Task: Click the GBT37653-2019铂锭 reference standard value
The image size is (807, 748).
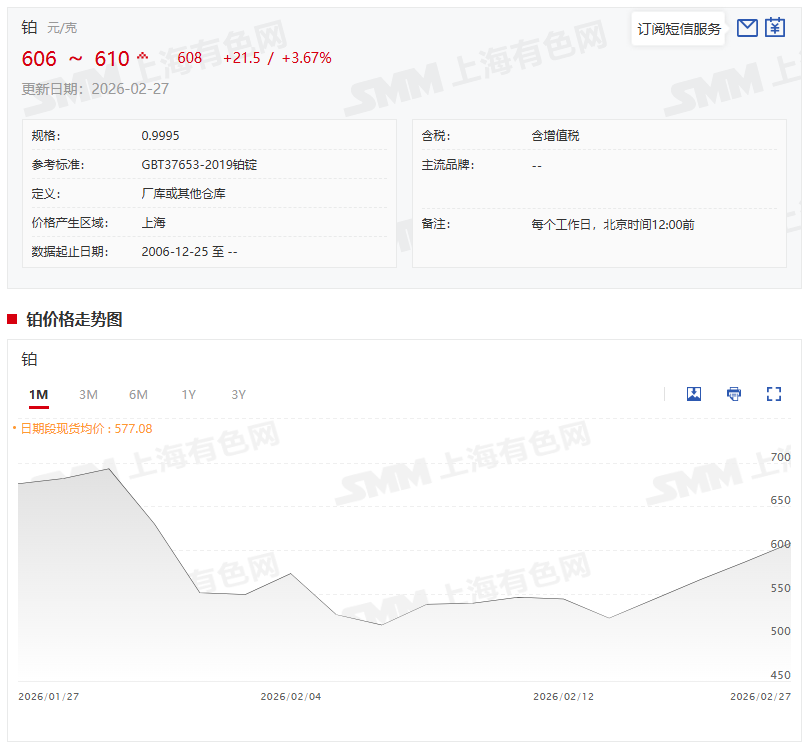Action: point(199,165)
